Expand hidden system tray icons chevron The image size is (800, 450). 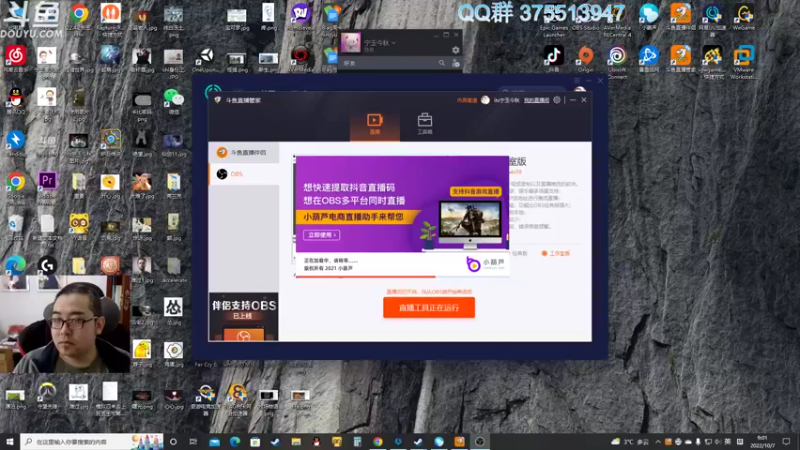coord(658,442)
